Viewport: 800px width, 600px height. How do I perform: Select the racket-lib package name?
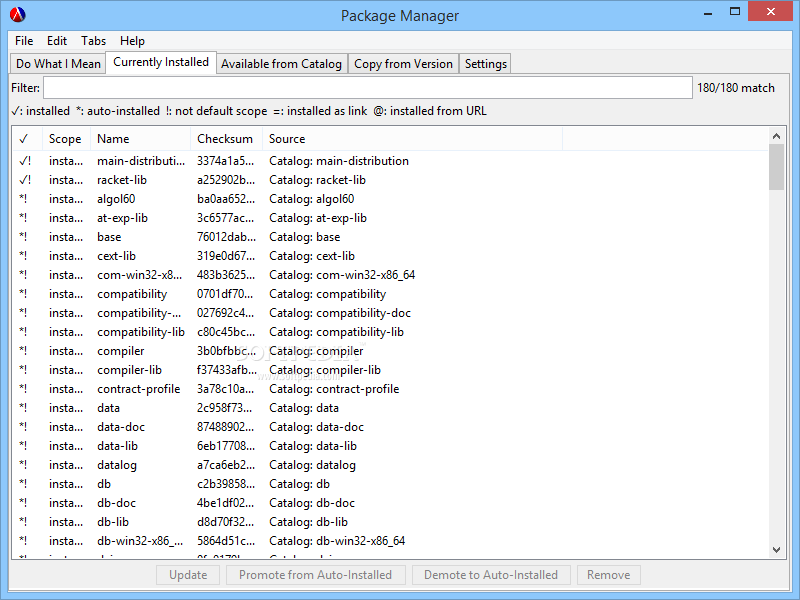[x=122, y=180]
